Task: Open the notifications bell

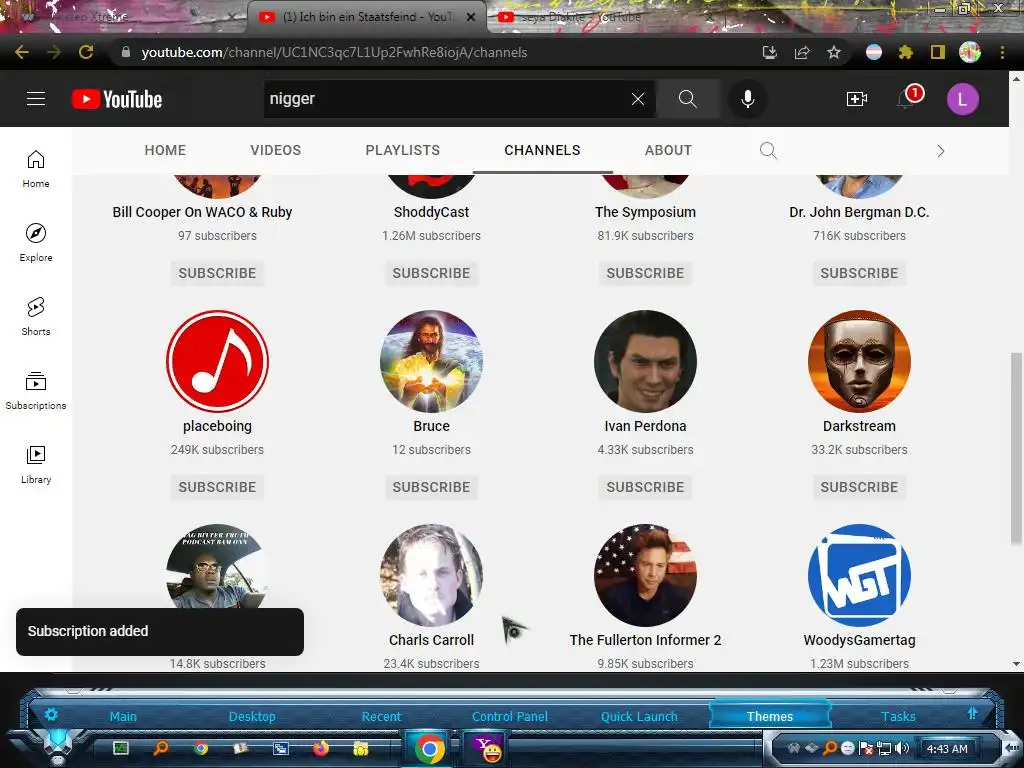Action: (x=906, y=99)
